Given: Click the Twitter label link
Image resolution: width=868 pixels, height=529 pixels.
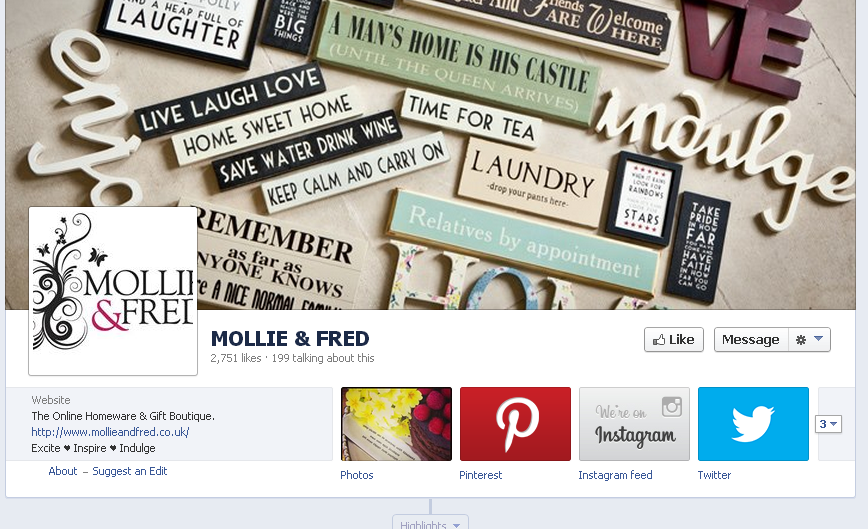Looking at the screenshot, I should point(714,475).
